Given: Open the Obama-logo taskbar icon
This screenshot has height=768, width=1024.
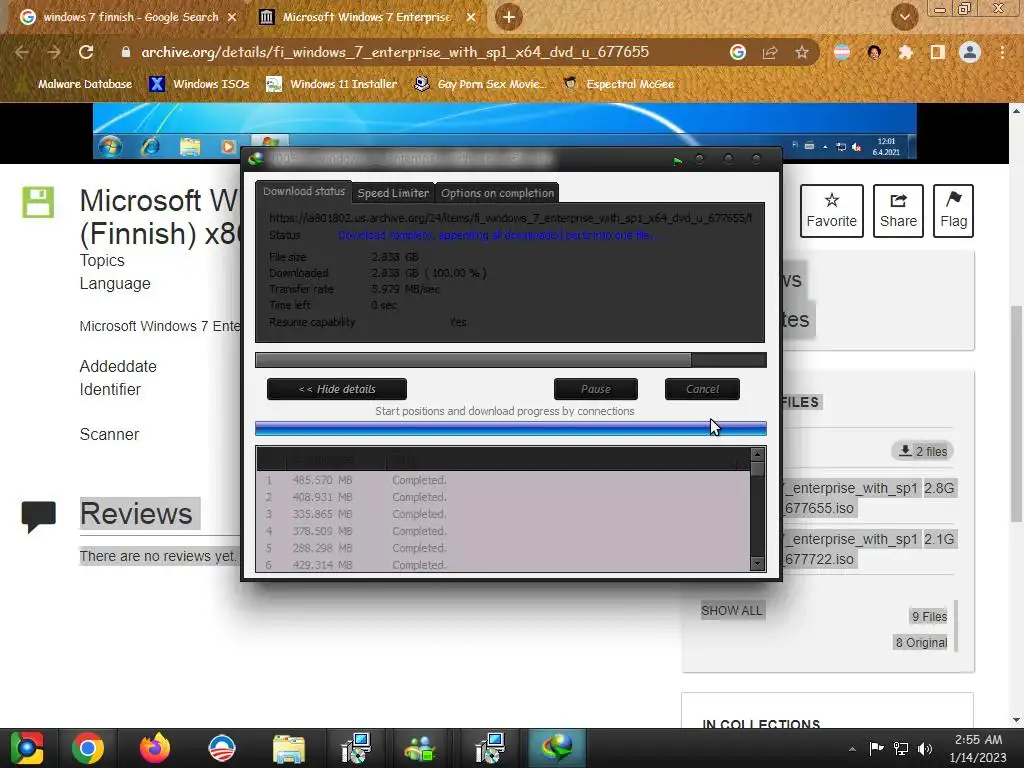Looking at the screenshot, I should [221, 748].
